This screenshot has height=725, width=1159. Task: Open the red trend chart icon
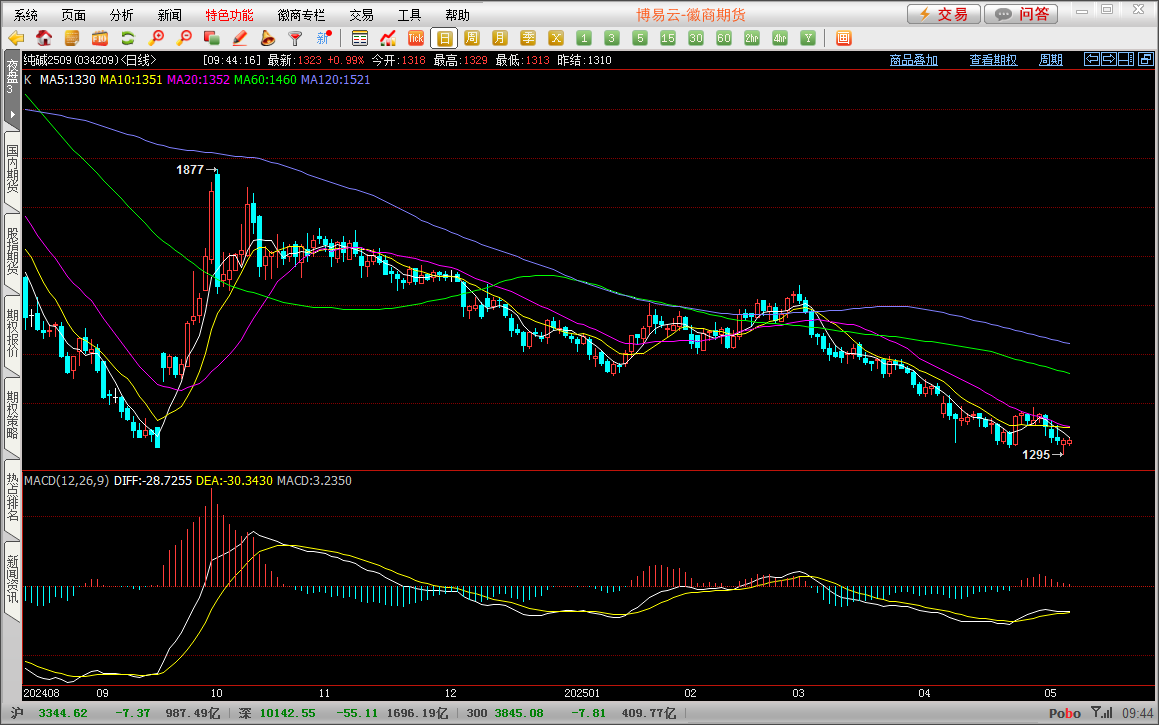click(x=388, y=38)
